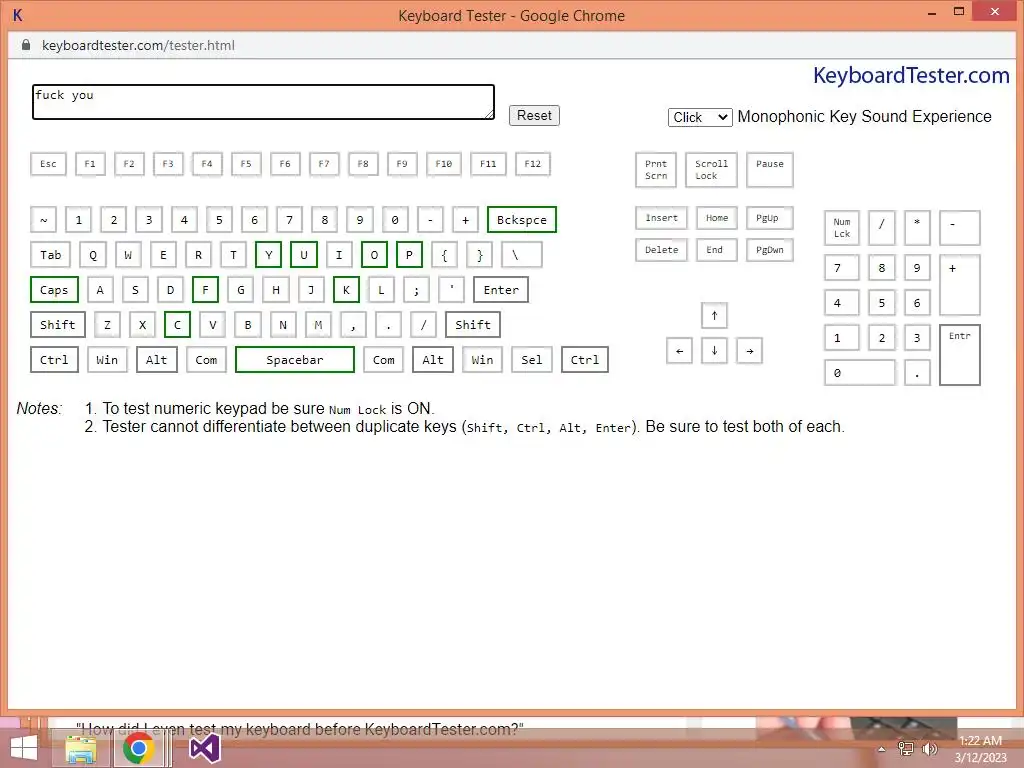The width and height of the screenshot is (1024, 768).
Task: Click the Num Lck key
Action: 842,228
